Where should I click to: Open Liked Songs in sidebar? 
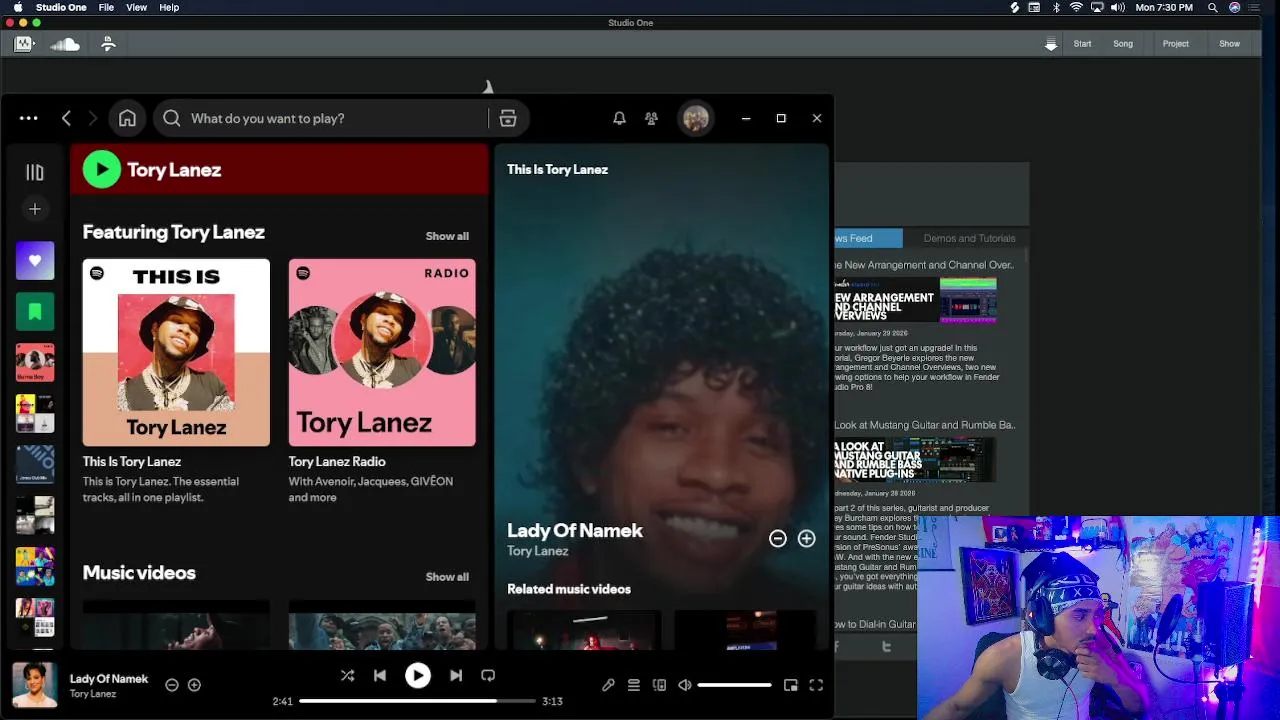click(x=35, y=261)
